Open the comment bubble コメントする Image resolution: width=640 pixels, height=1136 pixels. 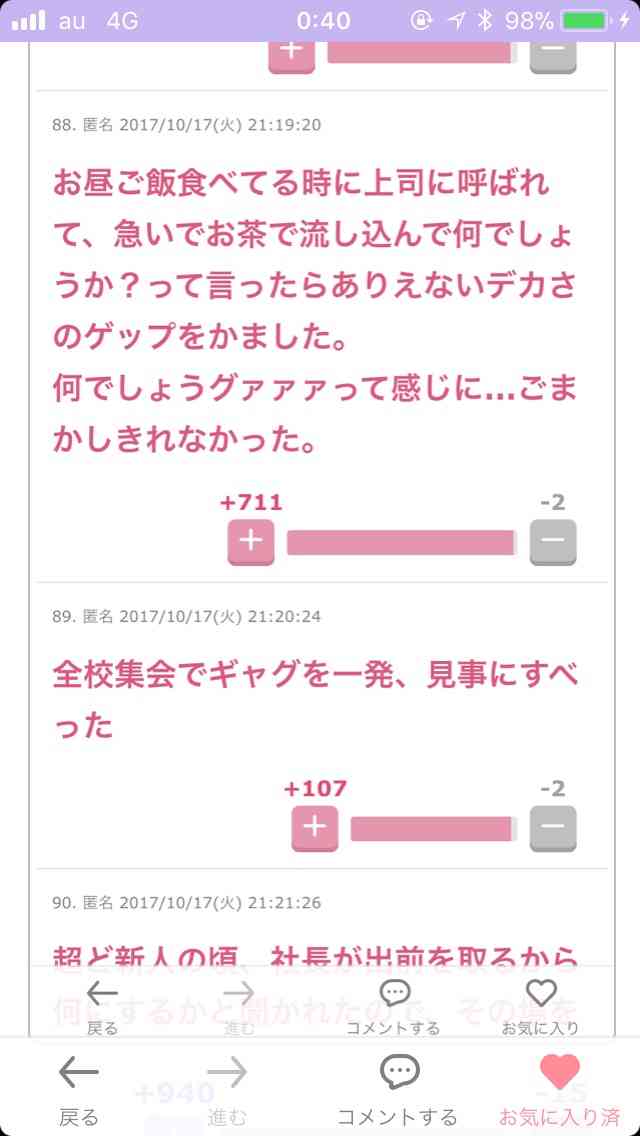pyautogui.click(x=397, y=1090)
